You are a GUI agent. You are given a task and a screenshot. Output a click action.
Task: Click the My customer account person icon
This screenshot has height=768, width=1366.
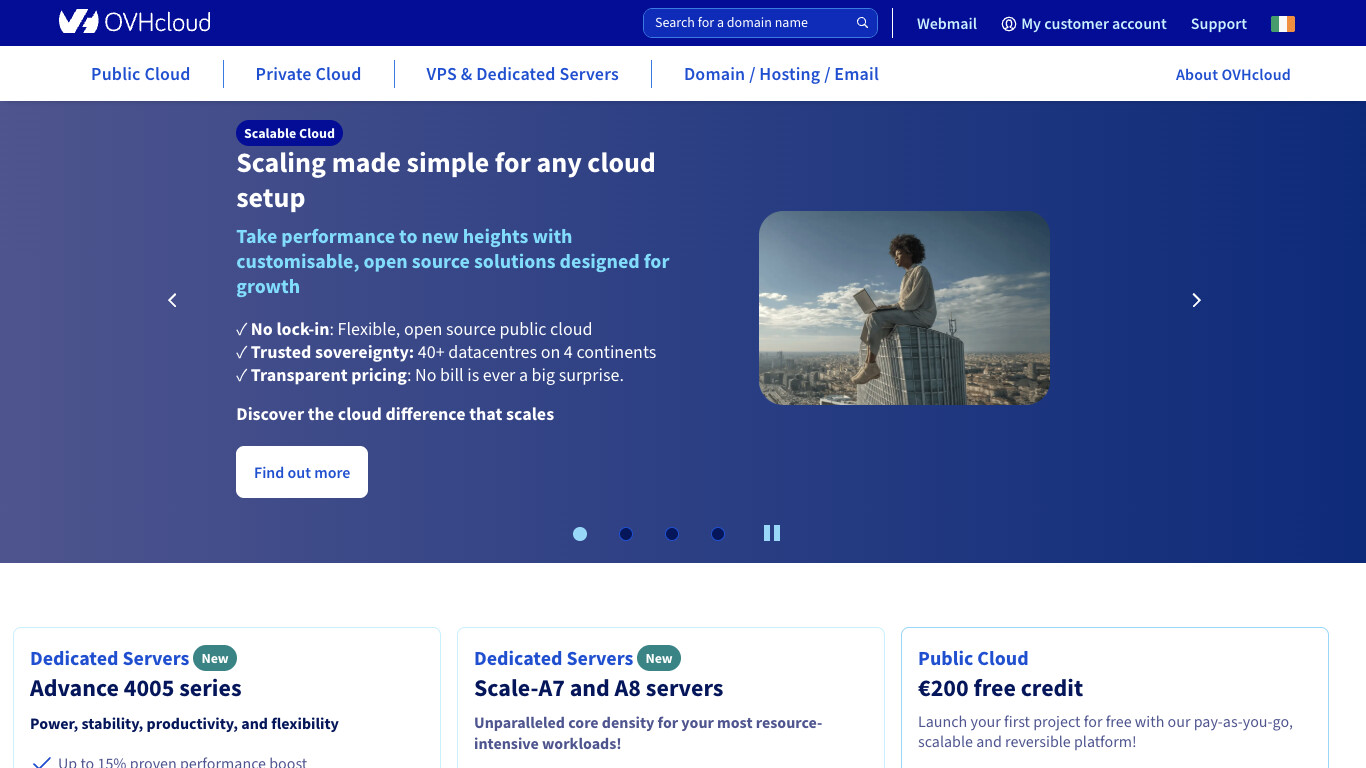click(x=1009, y=23)
